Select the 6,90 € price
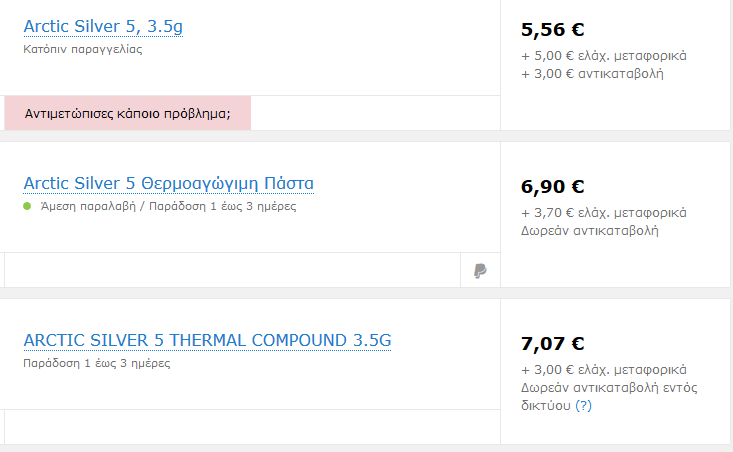 553,187
